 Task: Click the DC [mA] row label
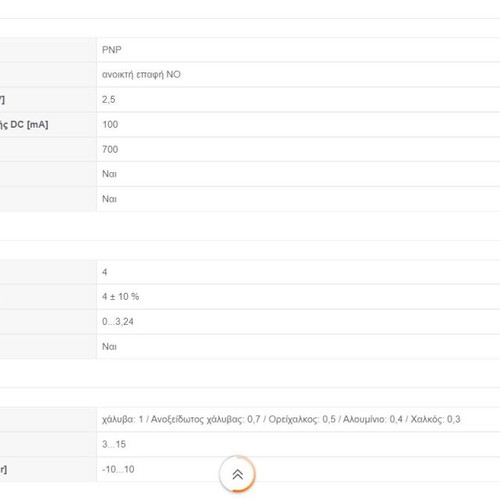24,125
